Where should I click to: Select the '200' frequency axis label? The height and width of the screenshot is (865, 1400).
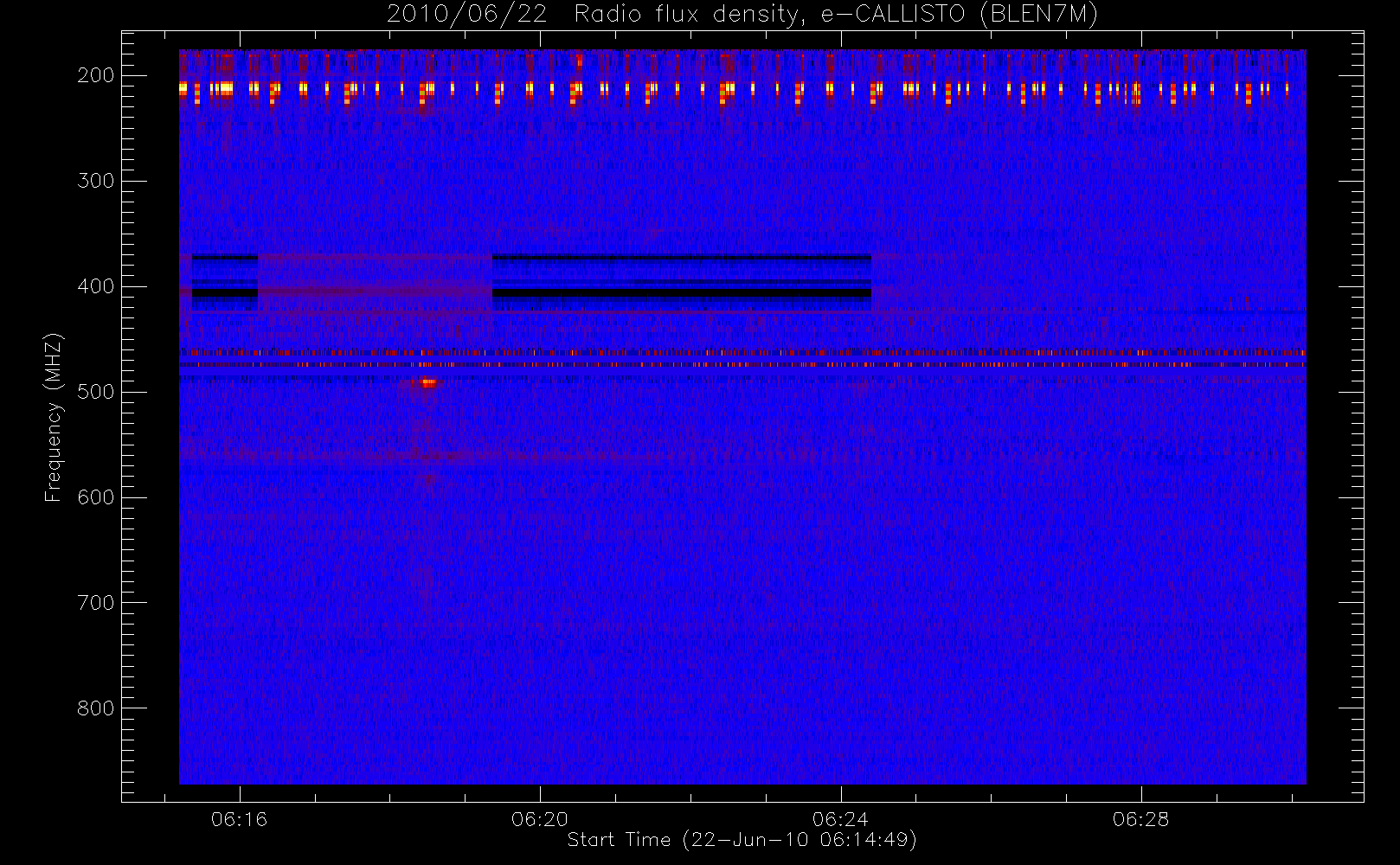tap(95, 75)
